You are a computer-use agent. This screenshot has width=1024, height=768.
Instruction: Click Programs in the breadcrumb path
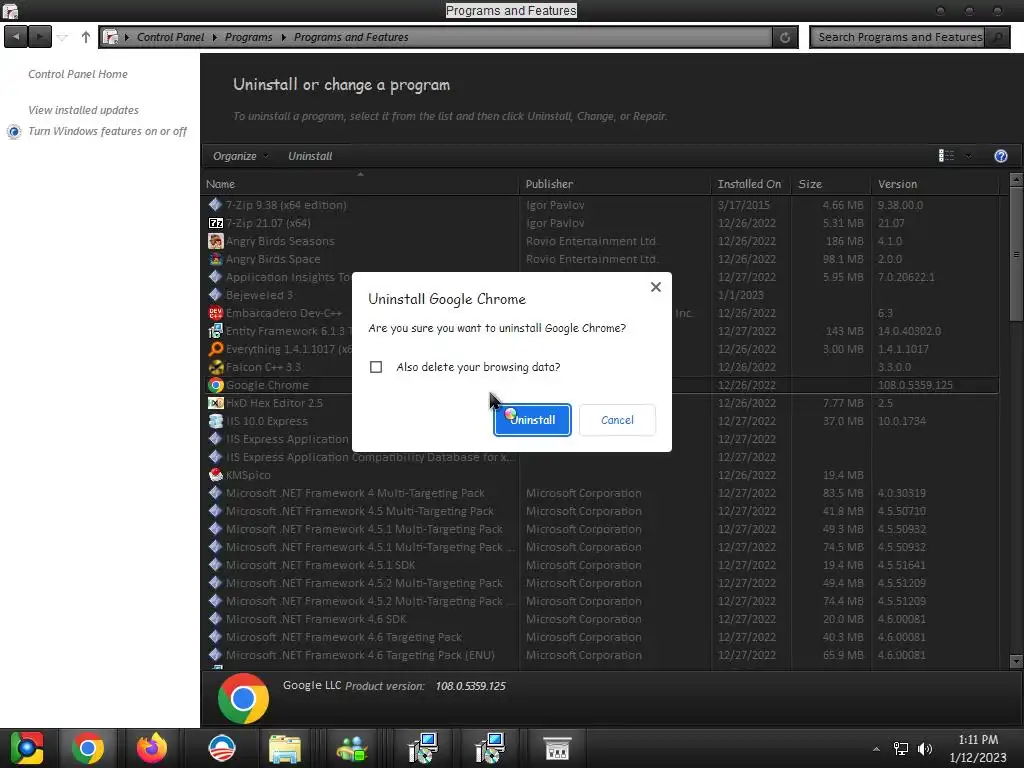(x=248, y=37)
